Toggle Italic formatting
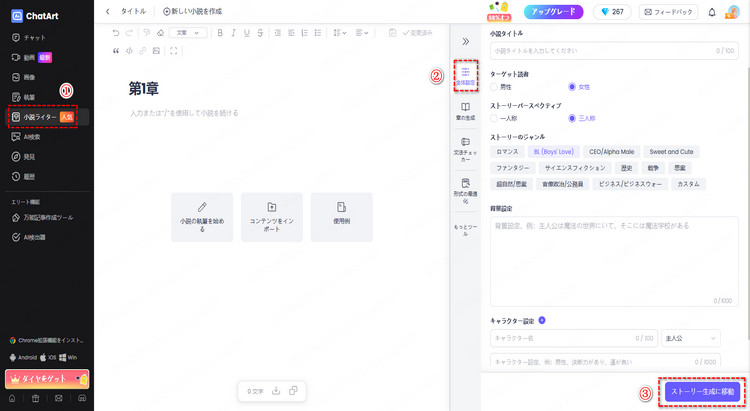The height and width of the screenshot is (411, 750). (x=233, y=33)
